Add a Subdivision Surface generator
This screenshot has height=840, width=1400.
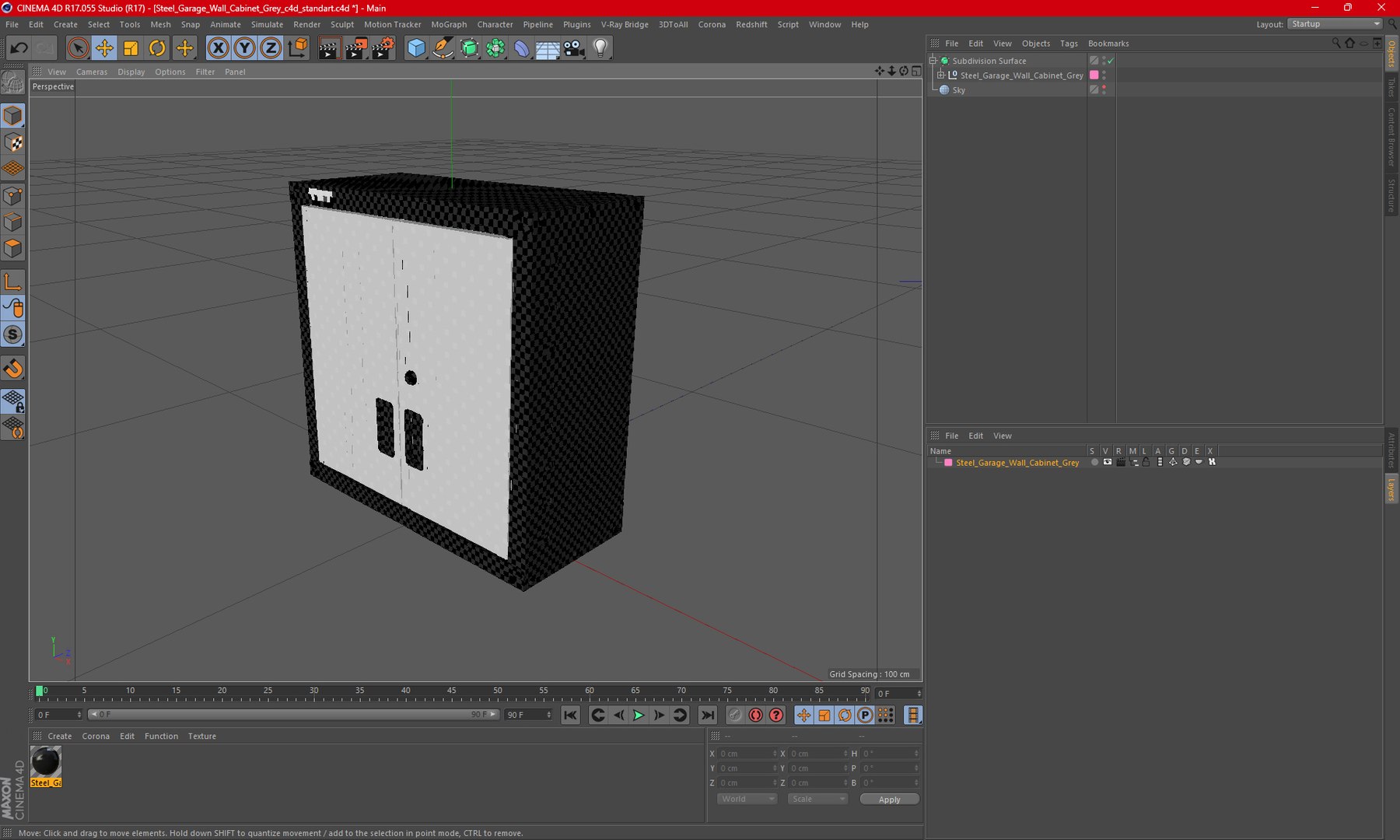pos(469,48)
